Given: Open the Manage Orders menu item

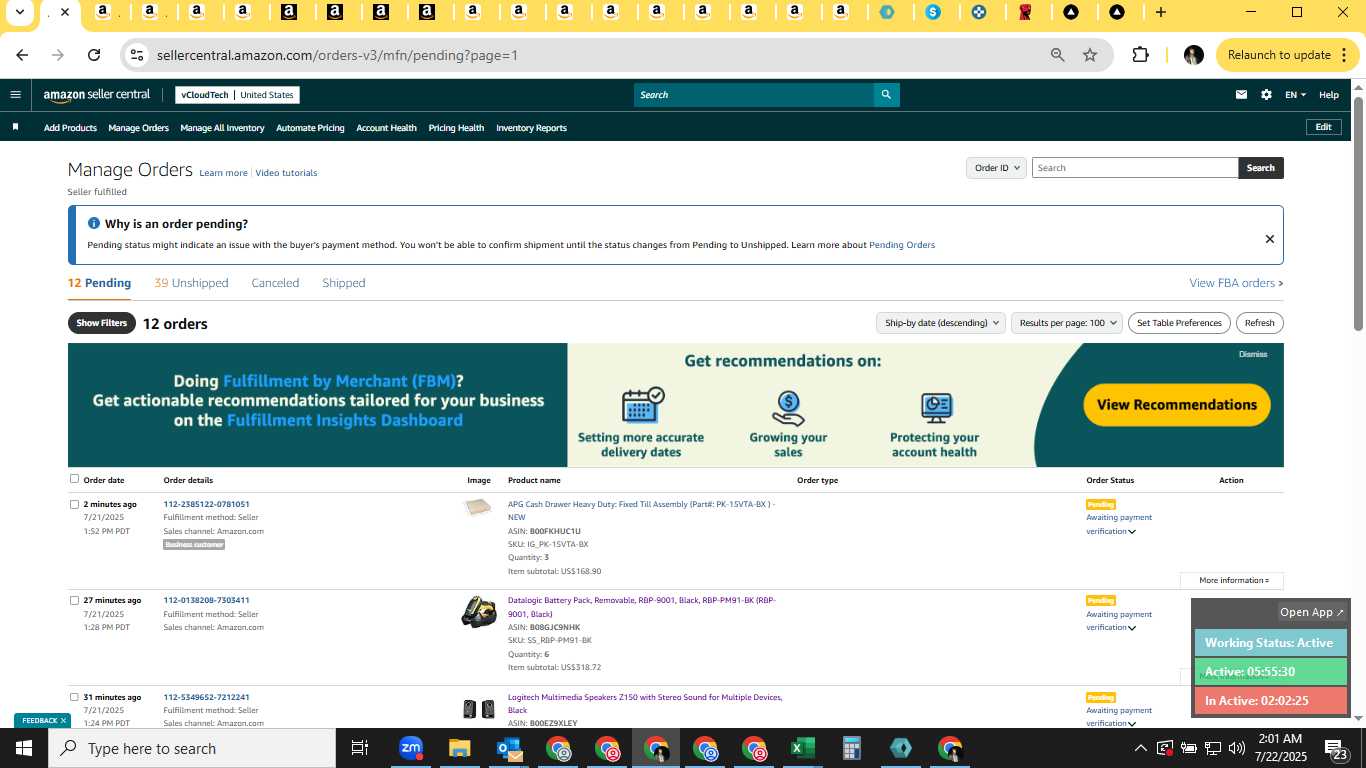Looking at the screenshot, I should 138,128.
